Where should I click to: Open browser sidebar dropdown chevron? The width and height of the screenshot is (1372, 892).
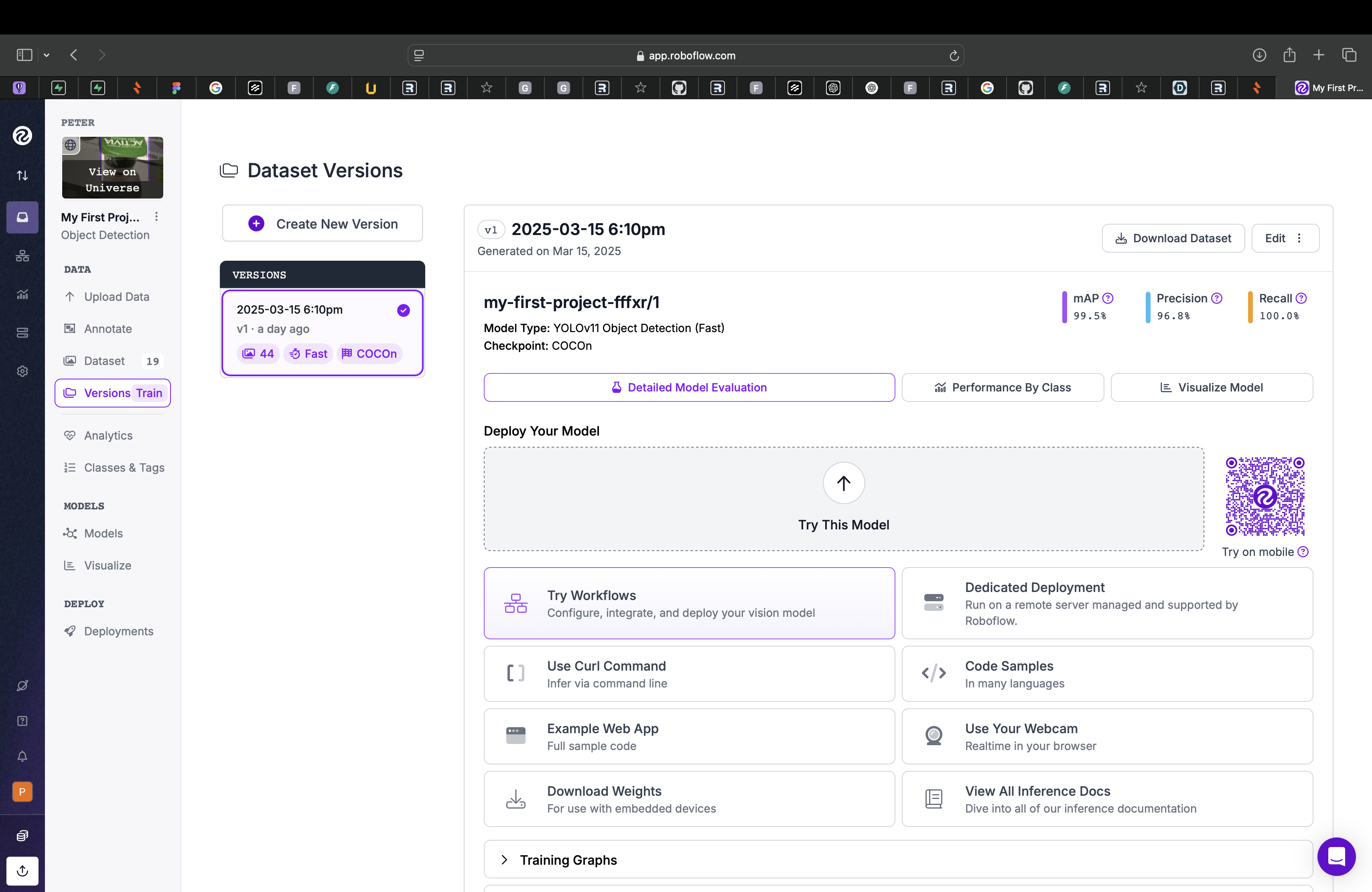[47, 55]
